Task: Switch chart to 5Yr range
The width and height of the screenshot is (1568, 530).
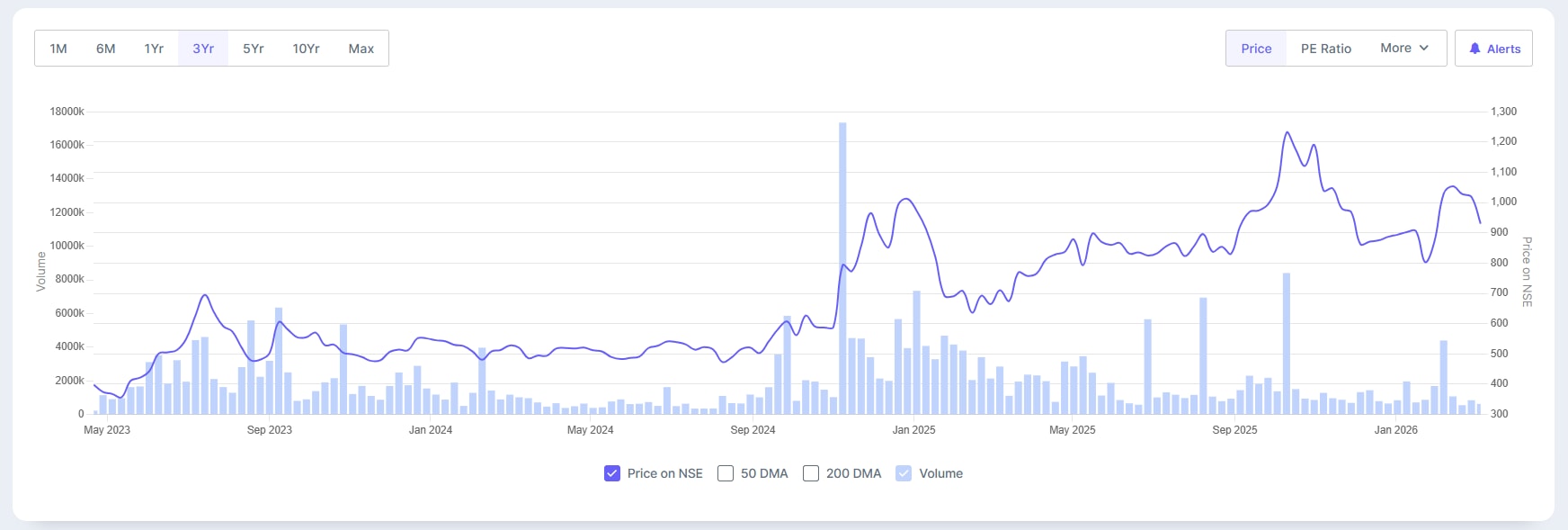Action: point(254,49)
